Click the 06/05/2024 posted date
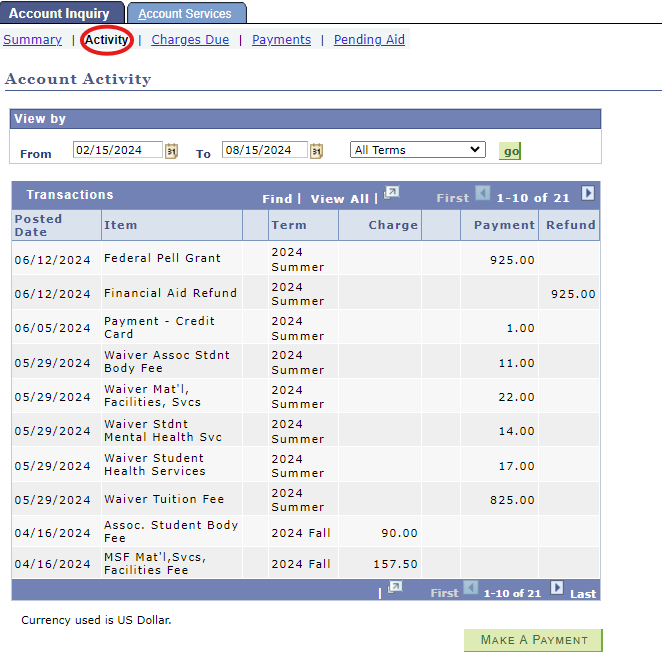 coord(52,328)
